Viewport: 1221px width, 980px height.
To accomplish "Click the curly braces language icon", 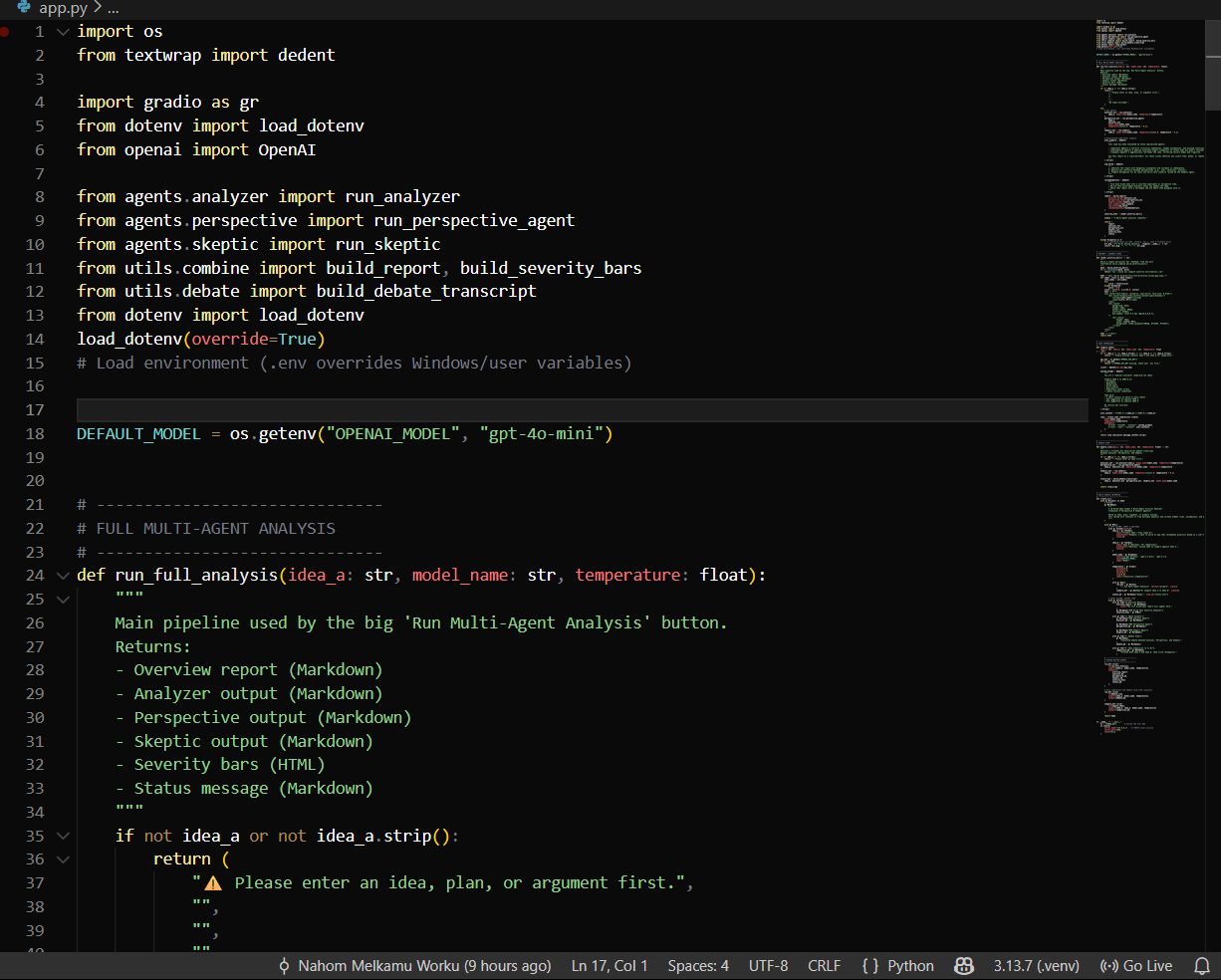I will click(870, 966).
